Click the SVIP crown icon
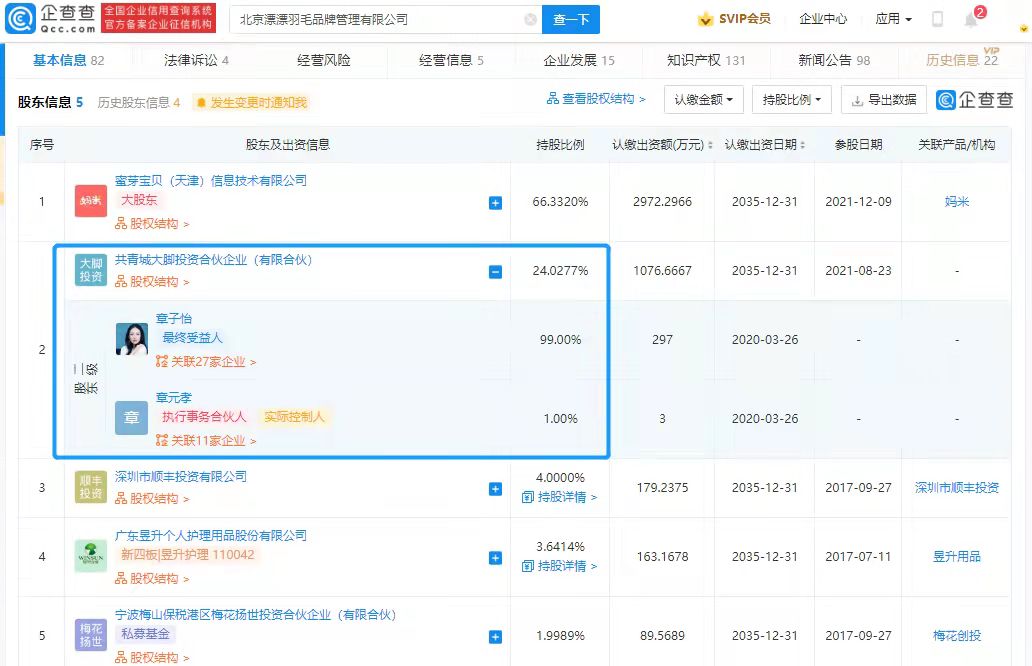 tap(706, 19)
